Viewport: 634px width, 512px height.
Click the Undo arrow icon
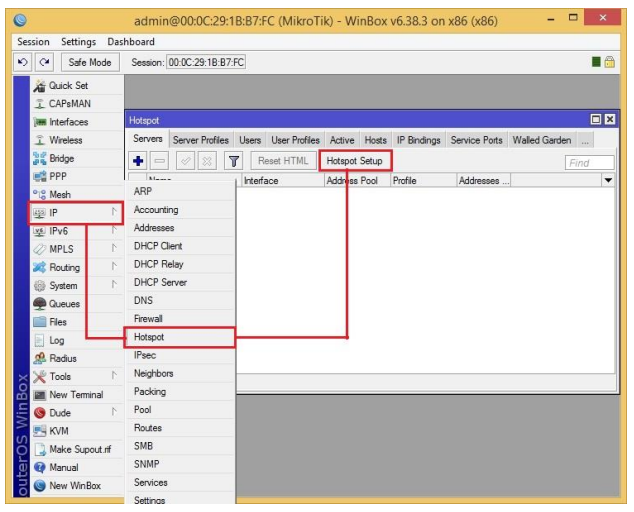coord(23,62)
